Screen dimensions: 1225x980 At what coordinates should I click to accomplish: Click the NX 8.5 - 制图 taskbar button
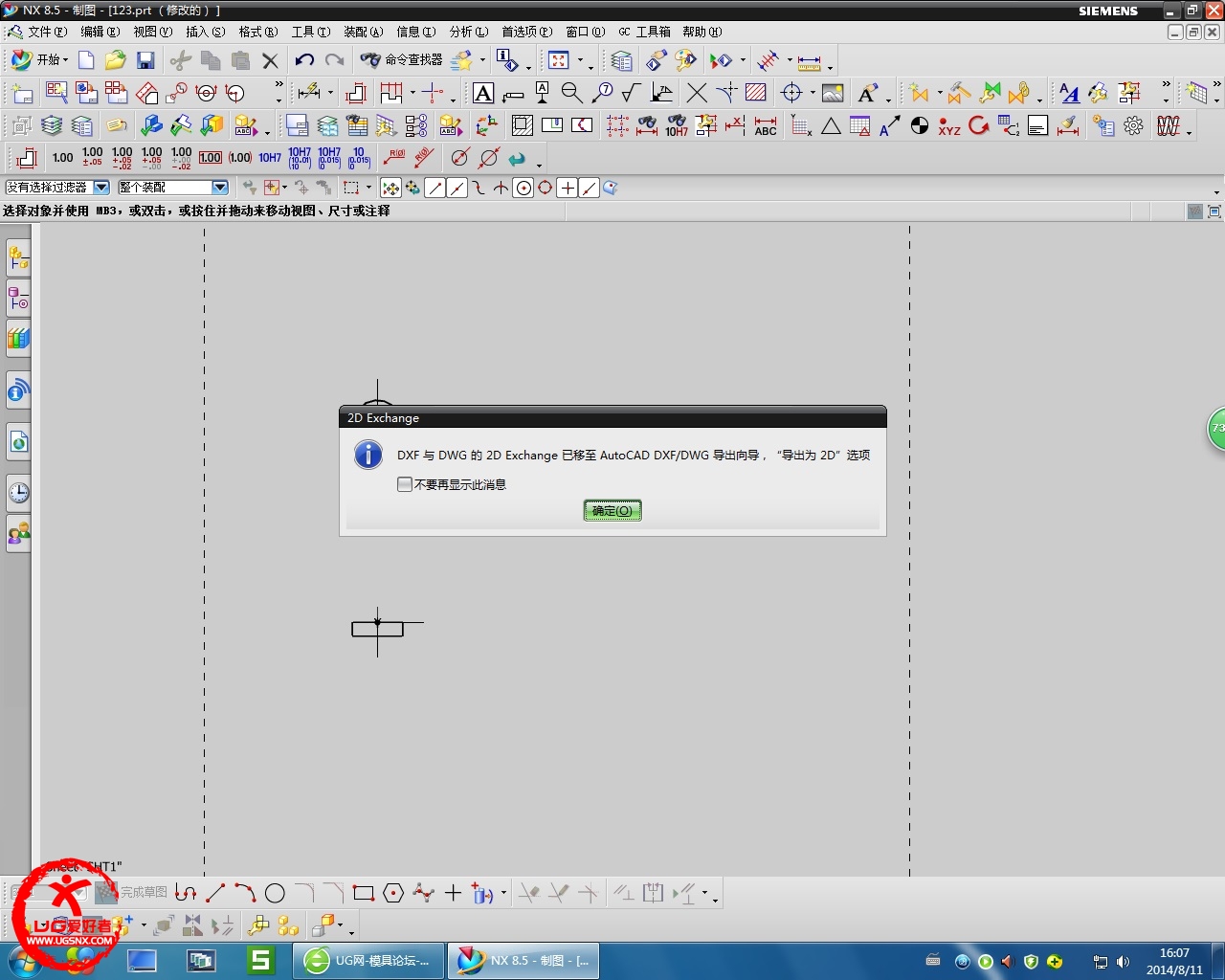(x=523, y=960)
